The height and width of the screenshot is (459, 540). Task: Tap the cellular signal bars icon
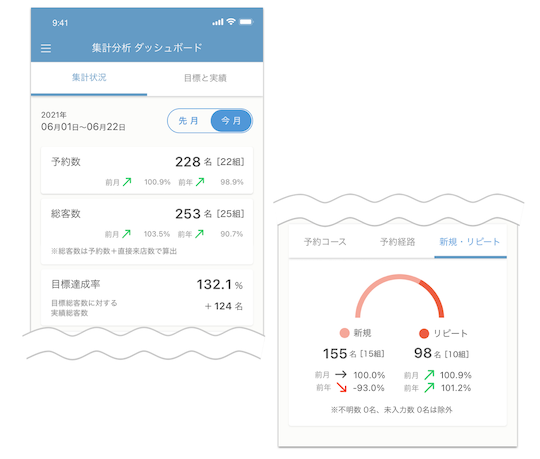pos(218,22)
